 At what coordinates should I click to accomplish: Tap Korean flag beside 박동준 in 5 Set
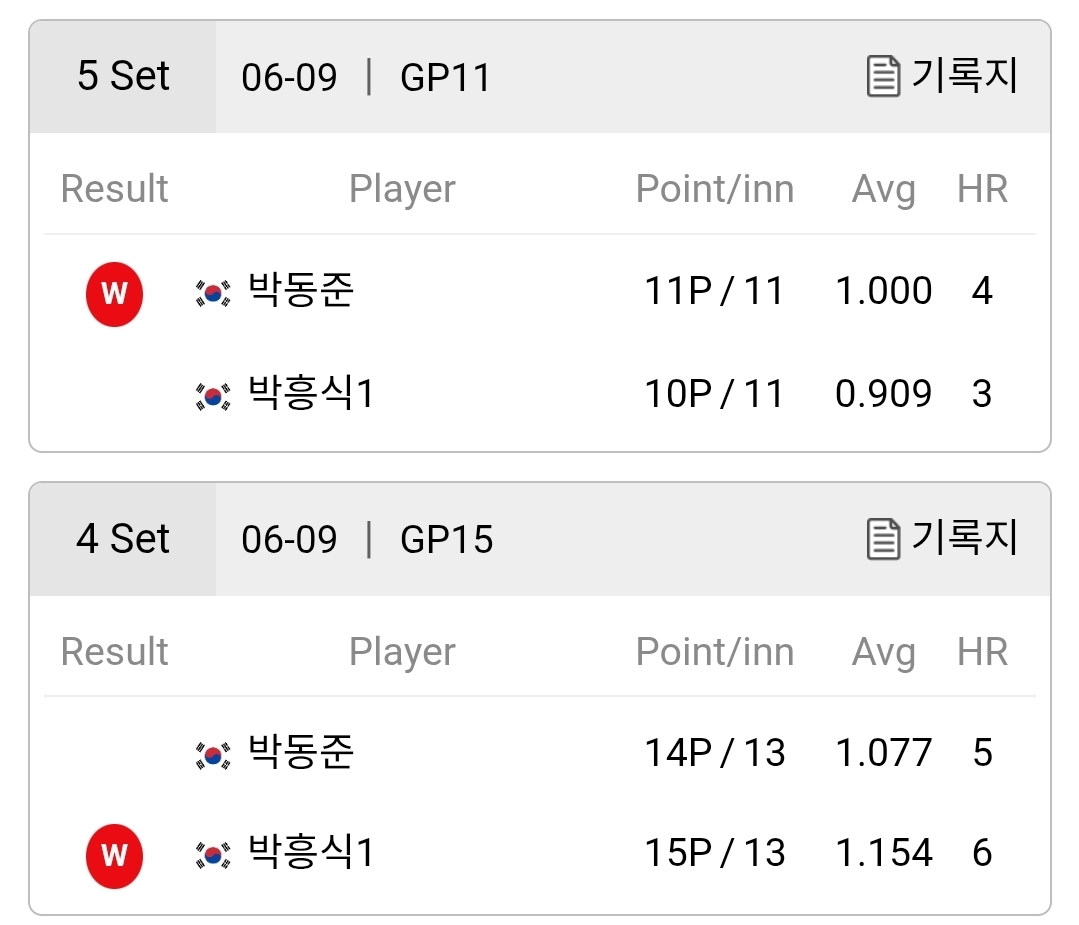[213, 294]
